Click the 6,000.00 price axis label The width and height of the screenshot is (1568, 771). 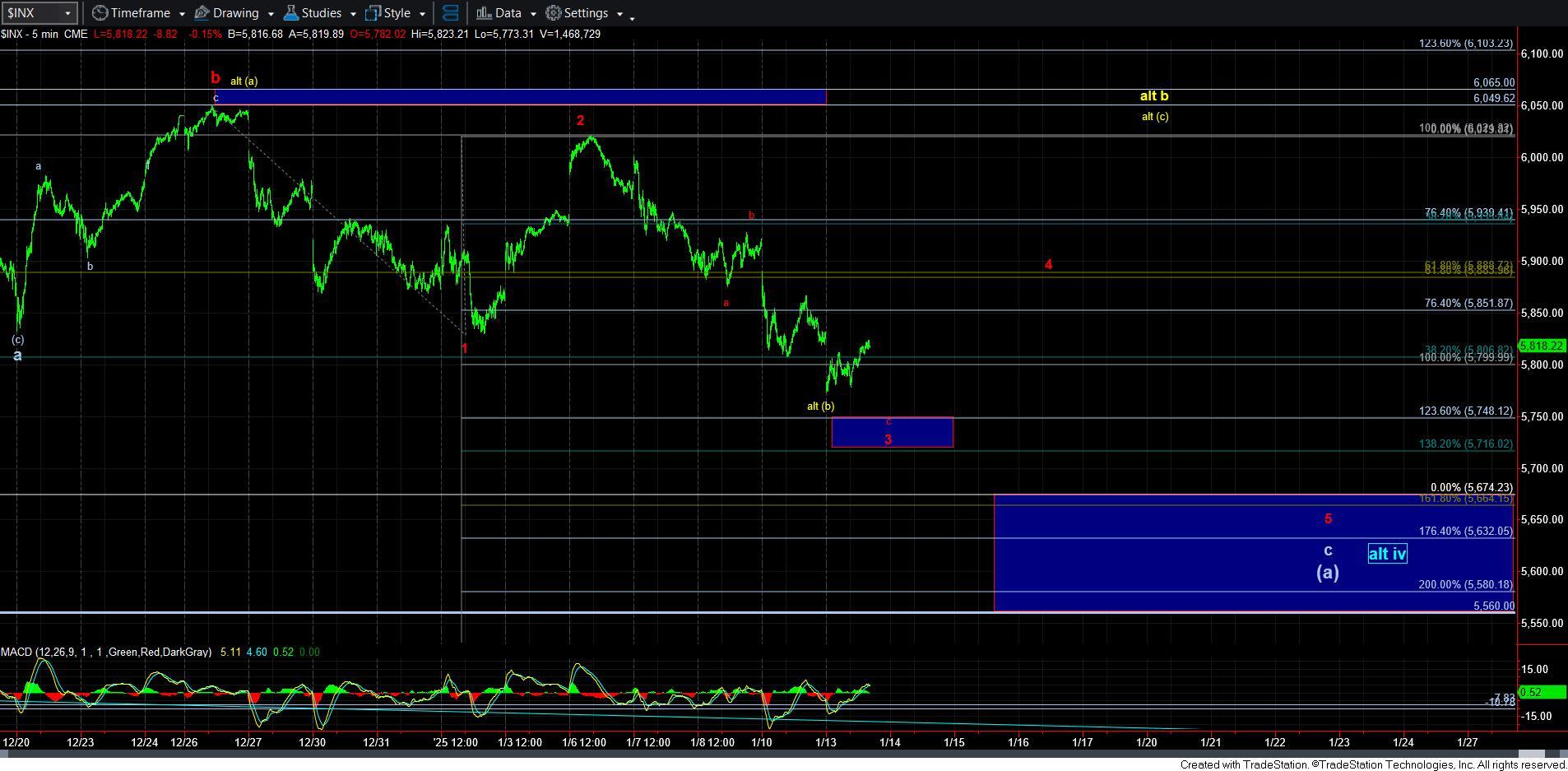point(1542,157)
